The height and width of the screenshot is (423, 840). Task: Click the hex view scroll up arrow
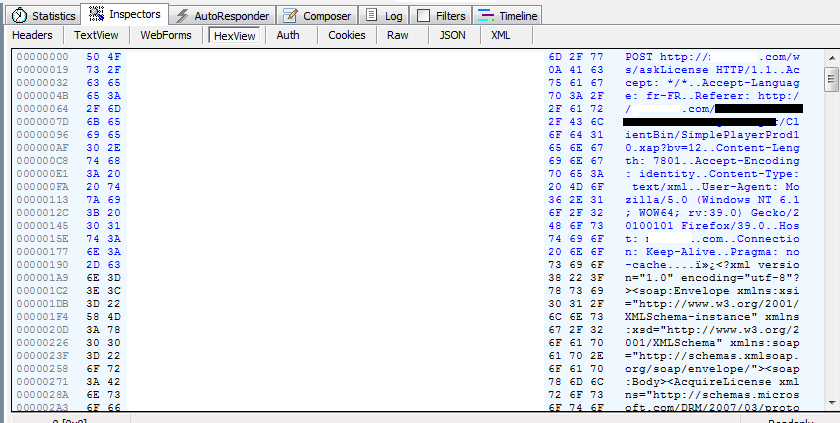[x=831, y=58]
